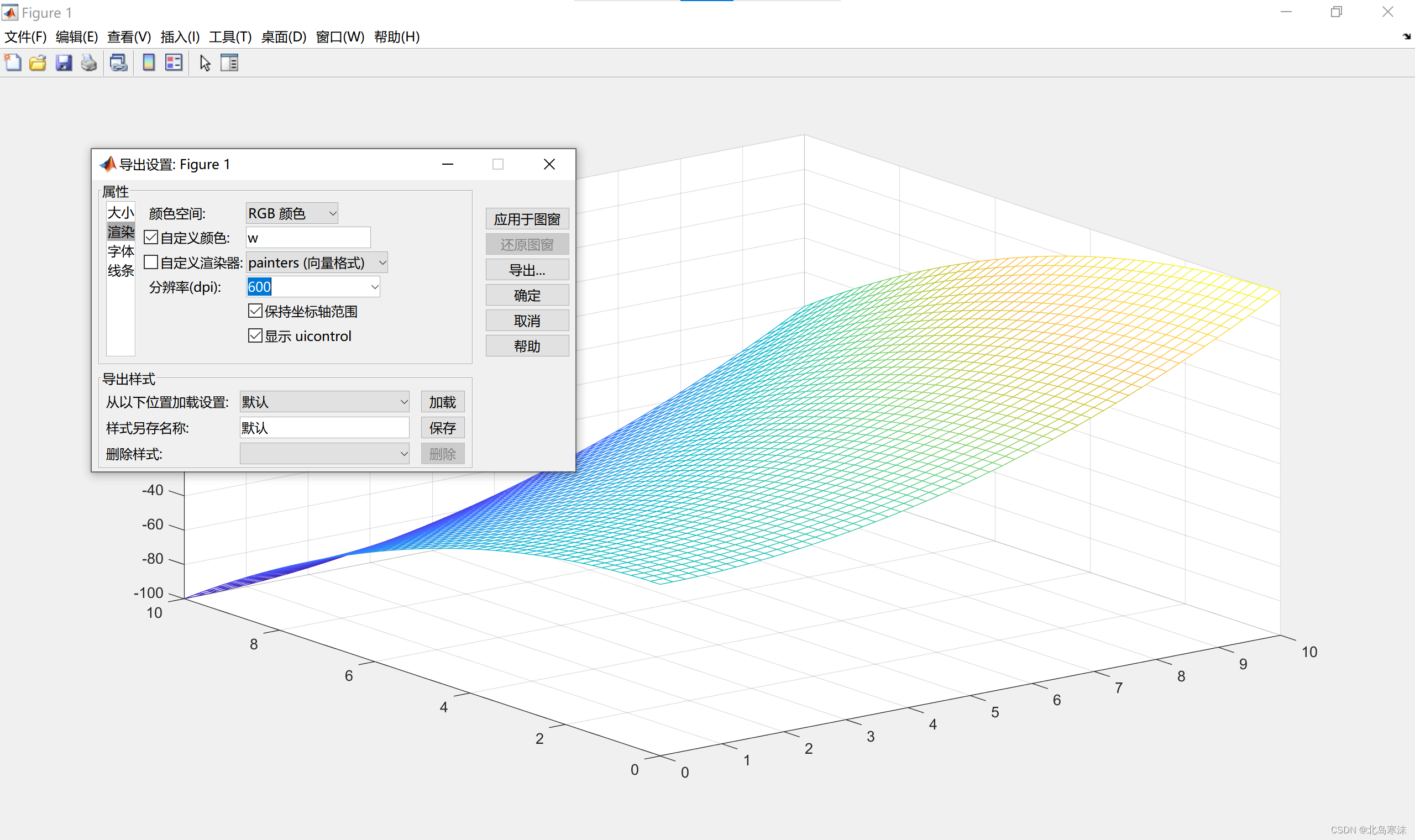Open the 文件(F) menu
The width and height of the screenshot is (1415, 840).
point(25,37)
